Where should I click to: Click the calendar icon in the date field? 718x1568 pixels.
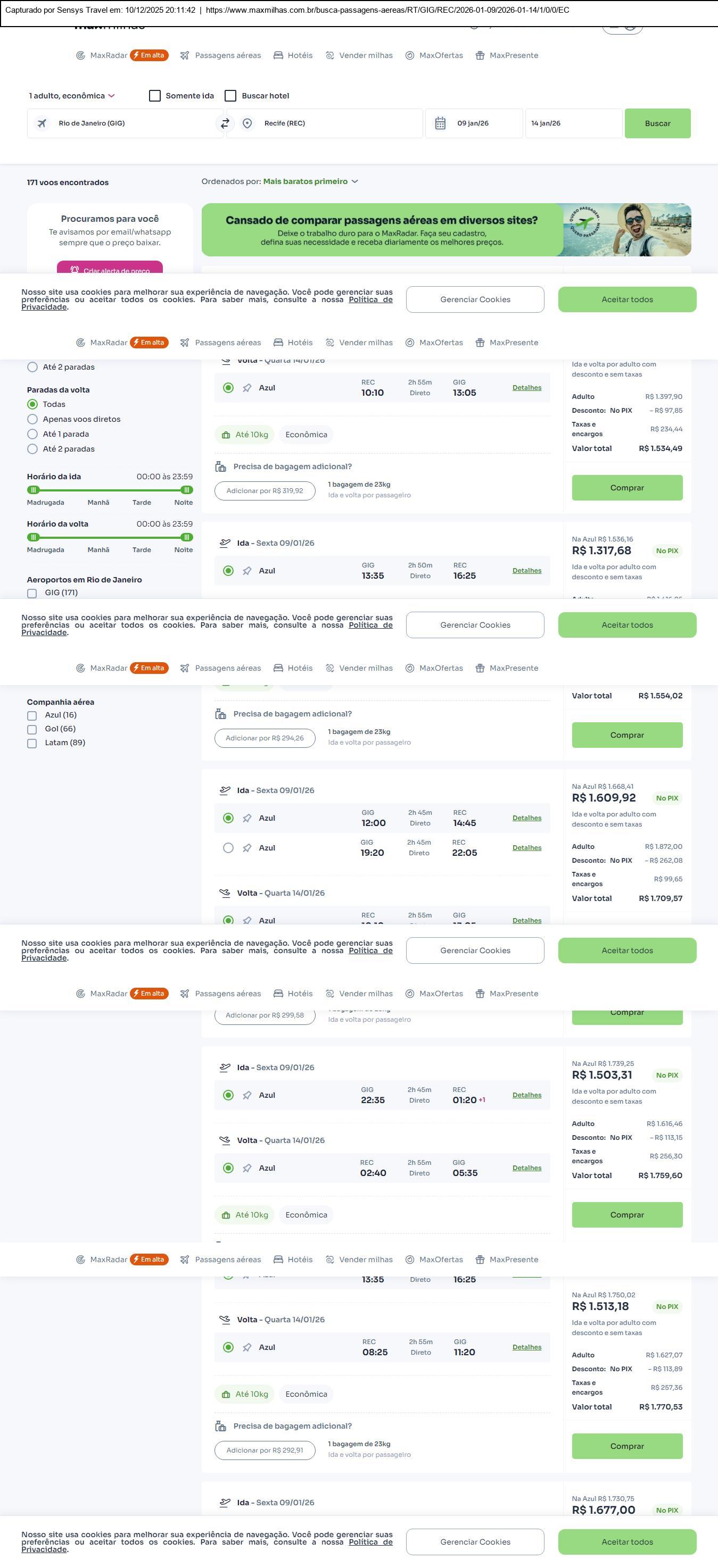[x=440, y=123]
